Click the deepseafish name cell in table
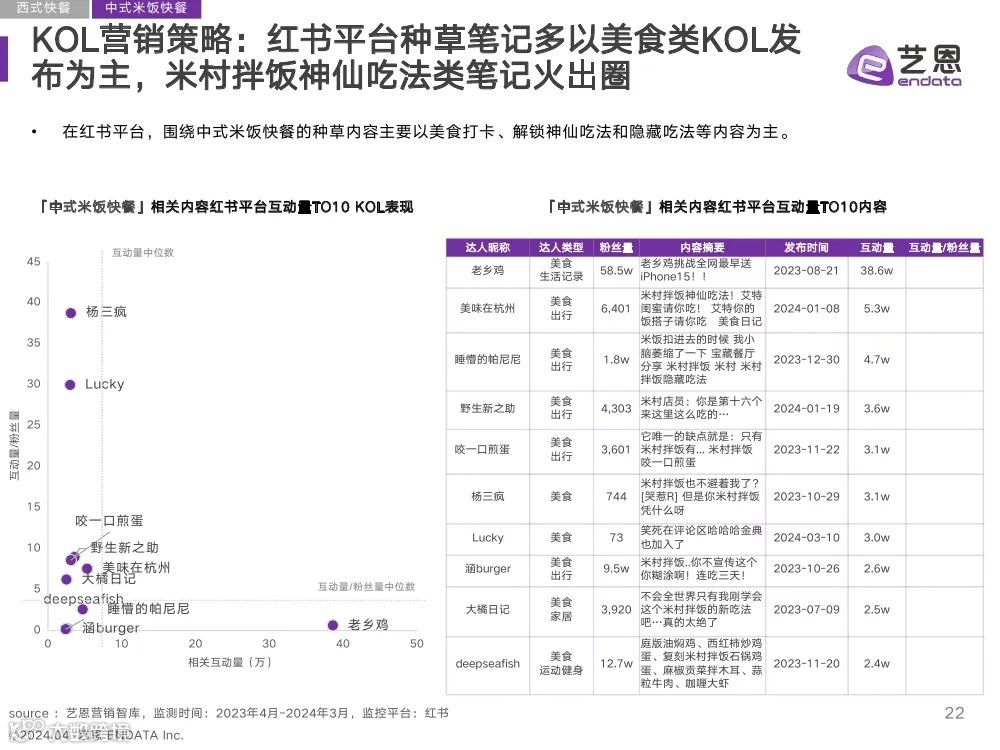 pyautogui.click(x=487, y=664)
